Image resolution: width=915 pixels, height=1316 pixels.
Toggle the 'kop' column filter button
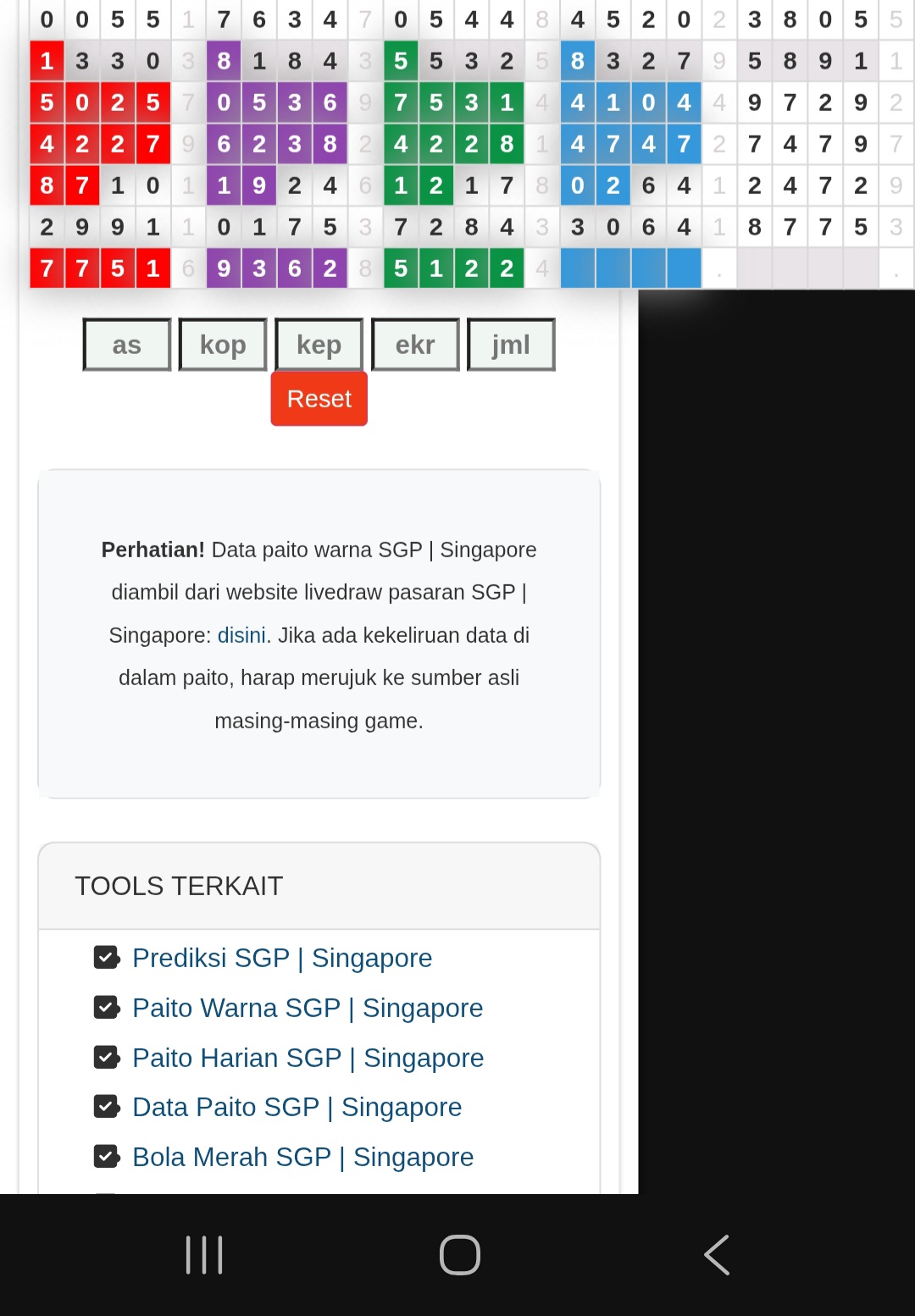tap(223, 345)
